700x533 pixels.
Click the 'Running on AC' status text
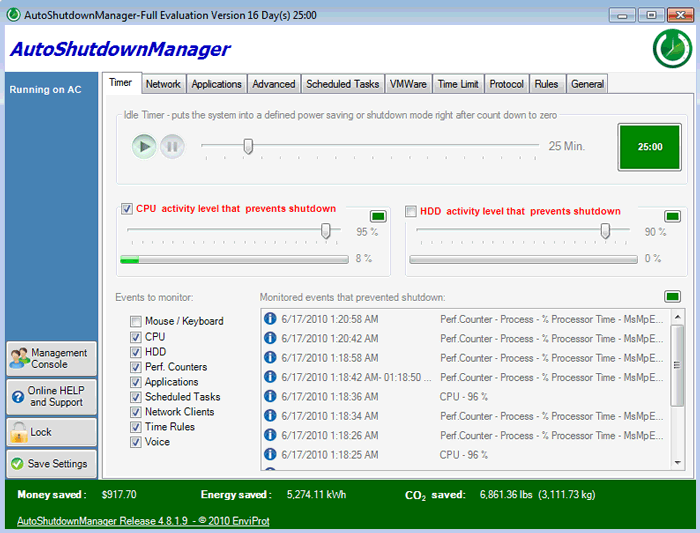click(x=46, y=89)
